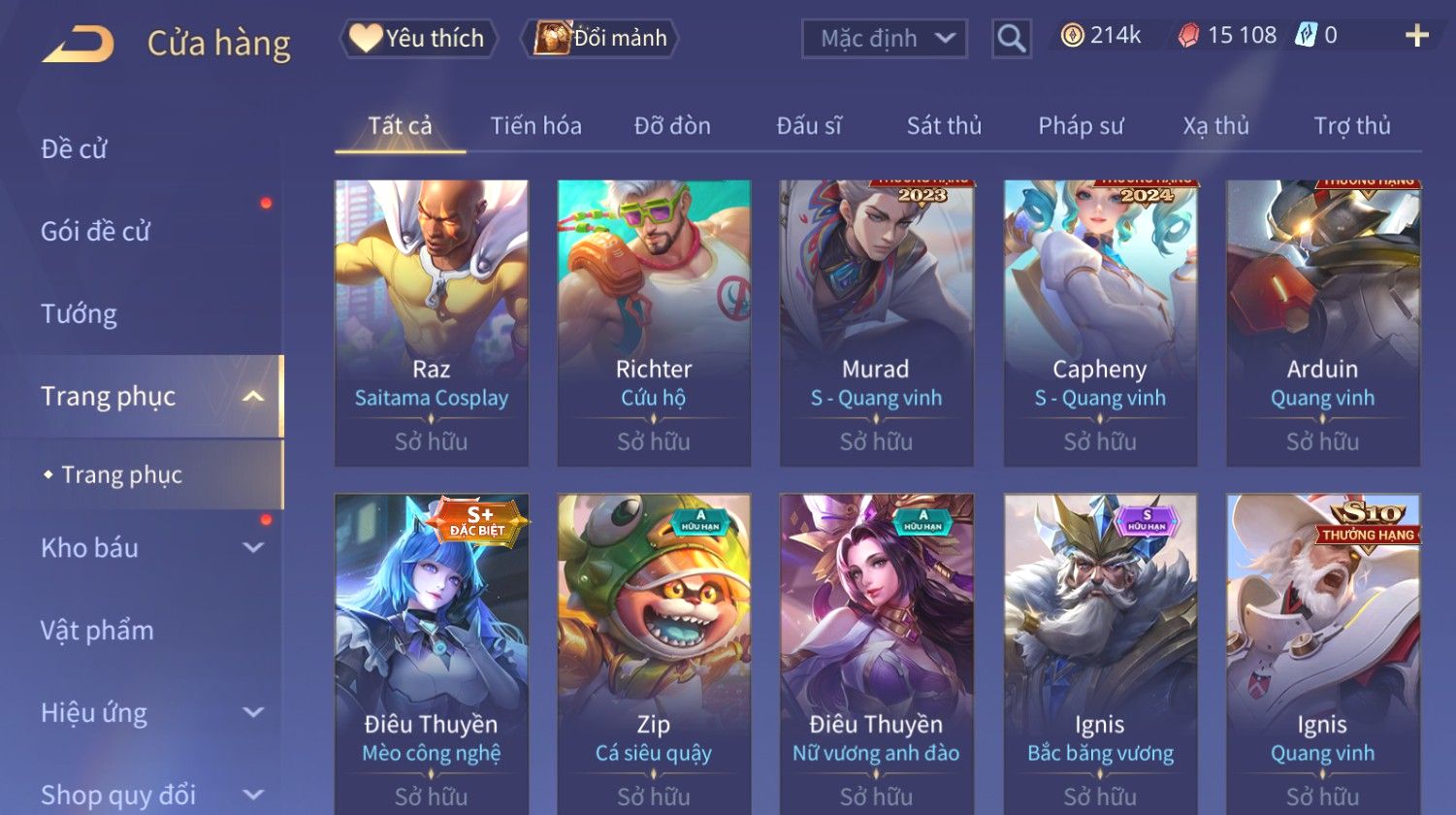The height and width of the screenshot is (815, 1456).
Task: Click the red gem currency icon
Action: coord(1188,36)
